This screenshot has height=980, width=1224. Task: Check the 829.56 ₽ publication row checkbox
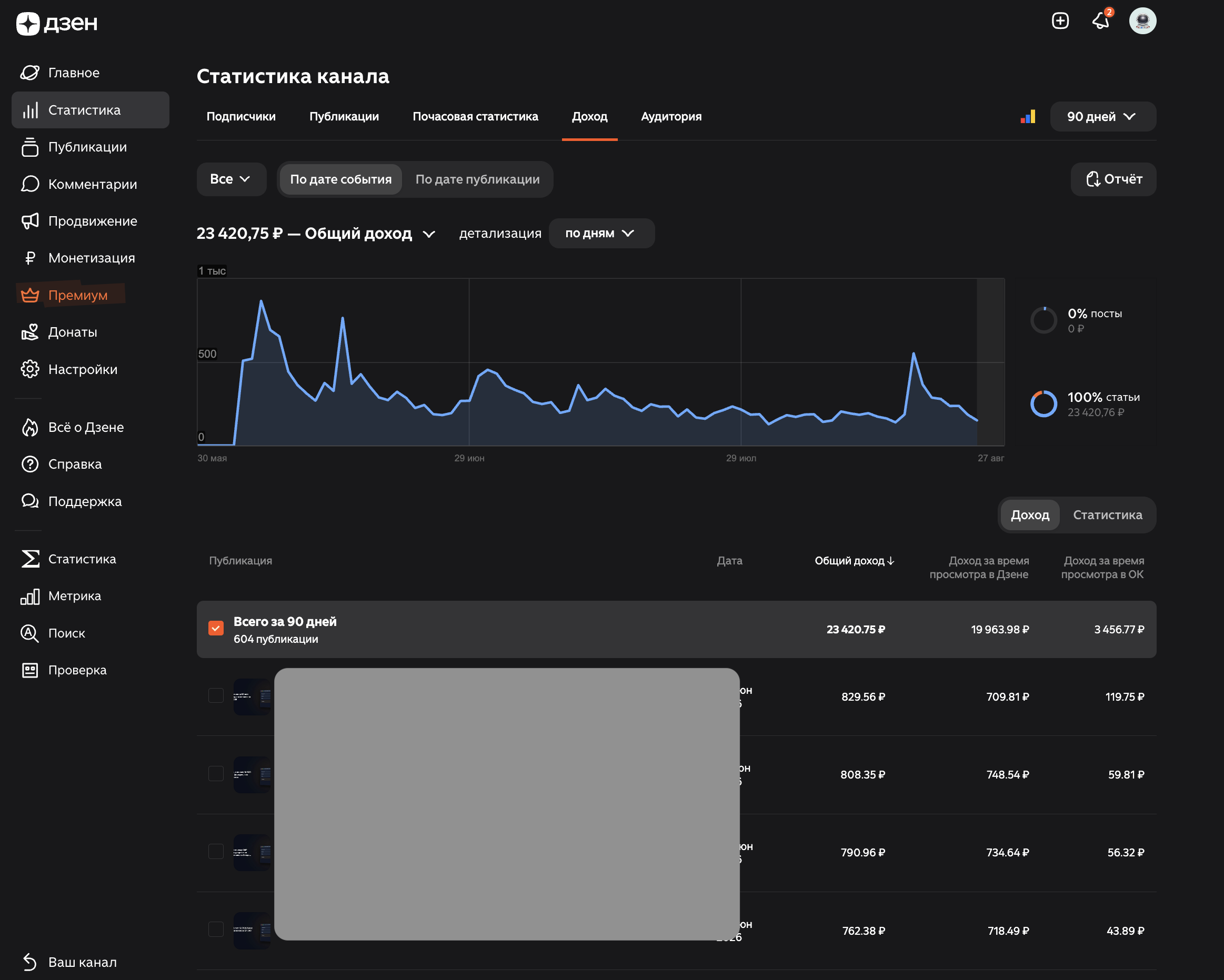[216, 696]
